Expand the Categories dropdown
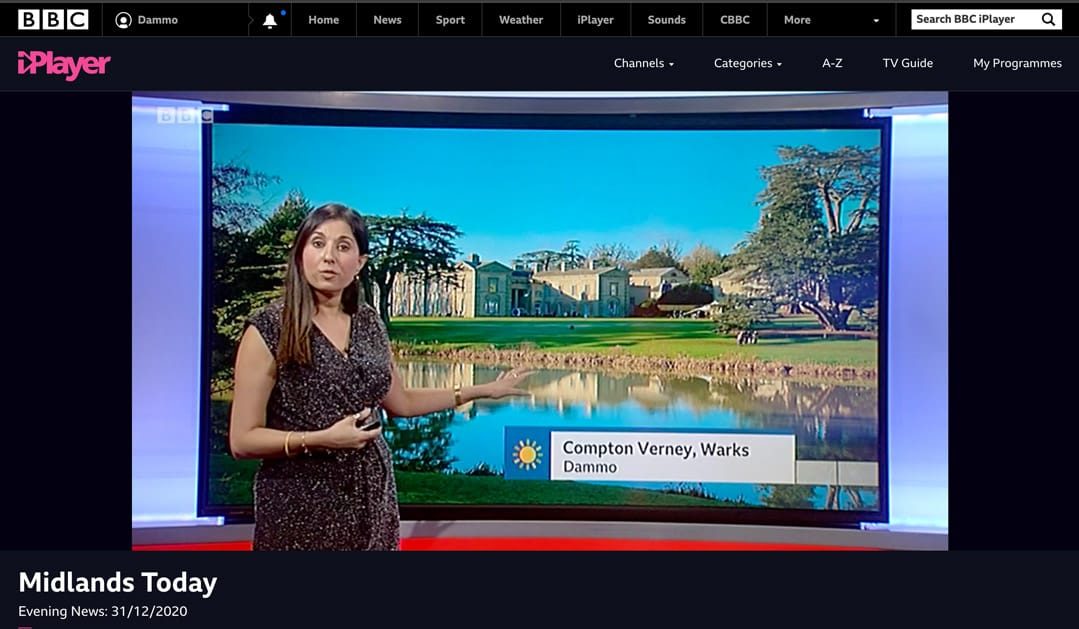Image resolution: width=1079 pixels, height=629 pixels. tap(747, 63)
